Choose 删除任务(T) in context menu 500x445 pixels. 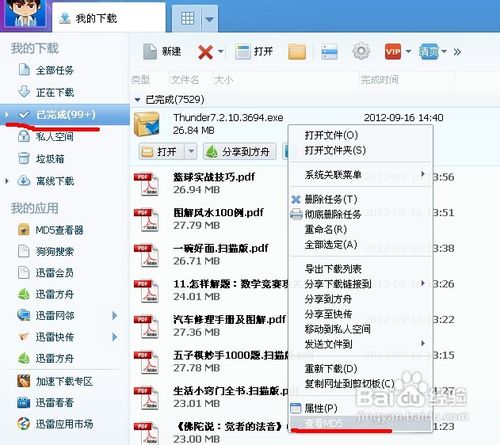331,199
